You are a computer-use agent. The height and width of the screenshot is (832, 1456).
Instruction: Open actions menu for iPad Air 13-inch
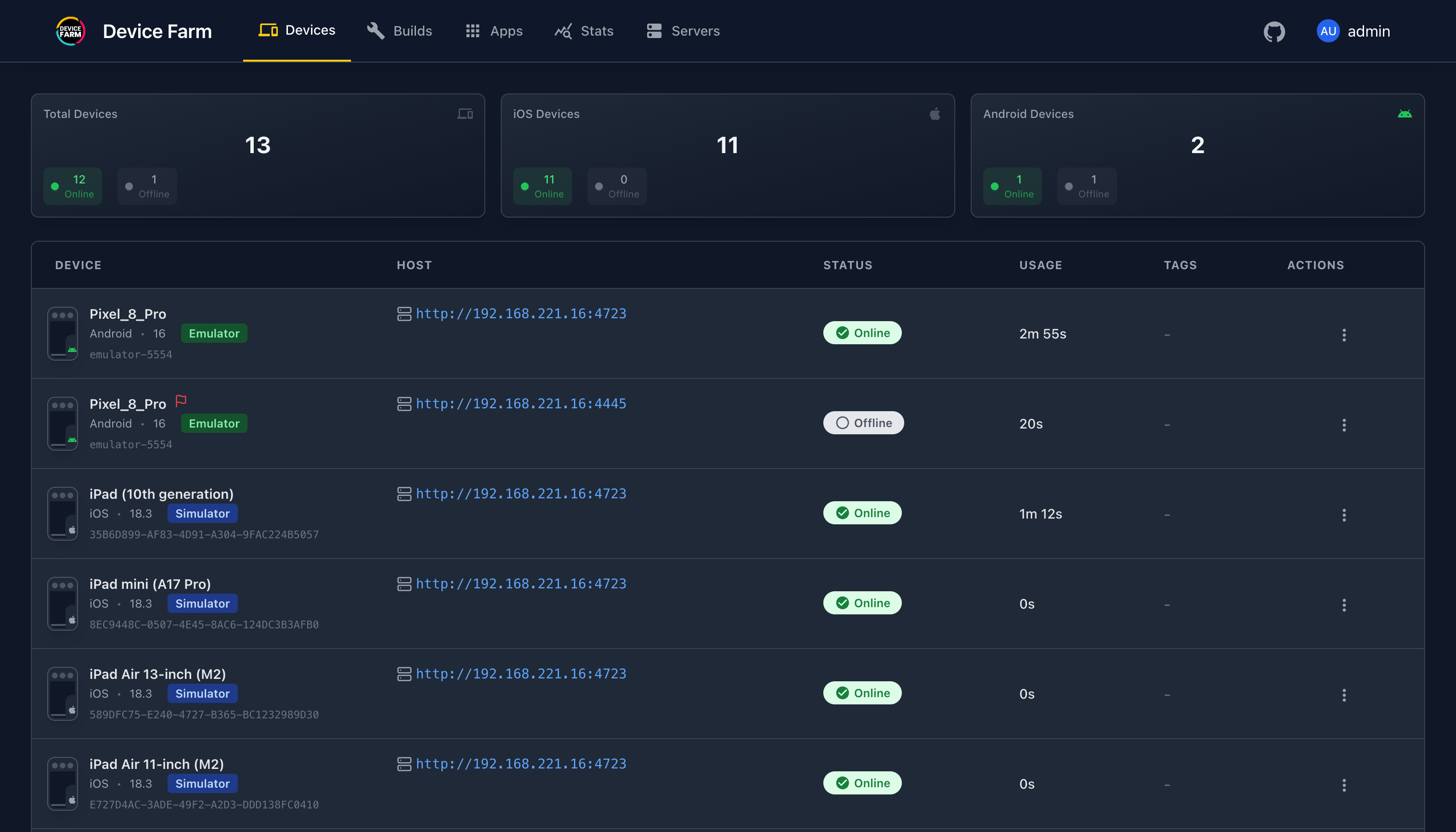click(1343, 695)
